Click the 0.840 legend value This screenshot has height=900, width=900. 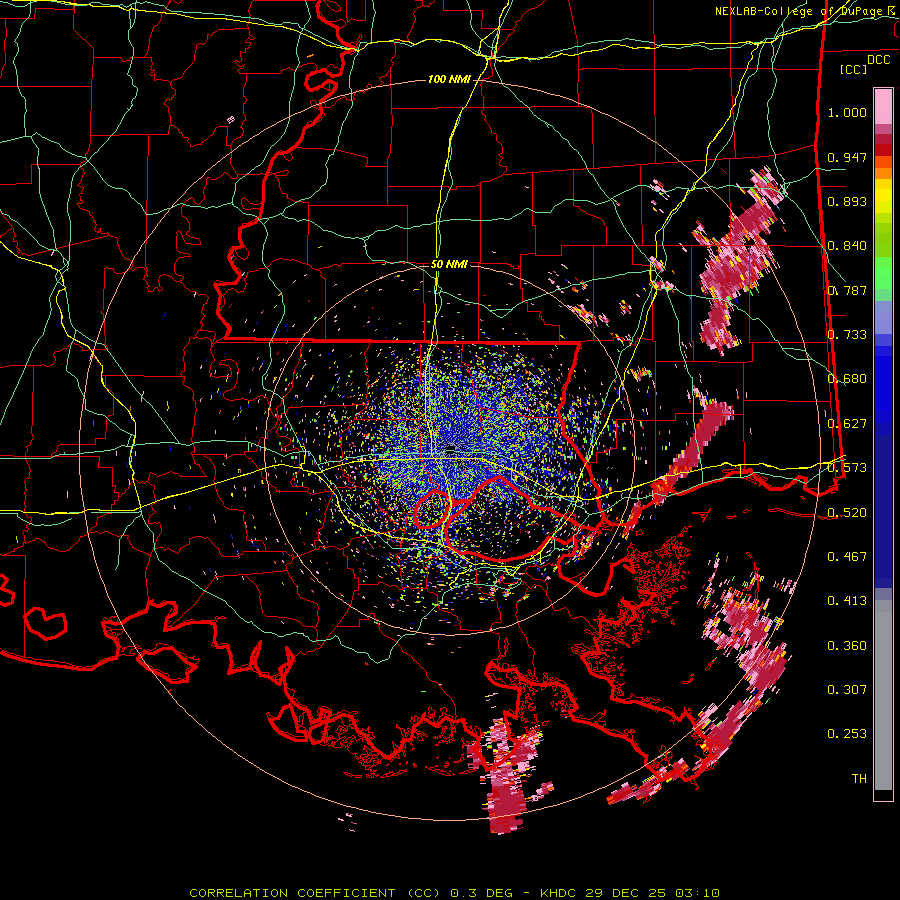tap(847, 246)
